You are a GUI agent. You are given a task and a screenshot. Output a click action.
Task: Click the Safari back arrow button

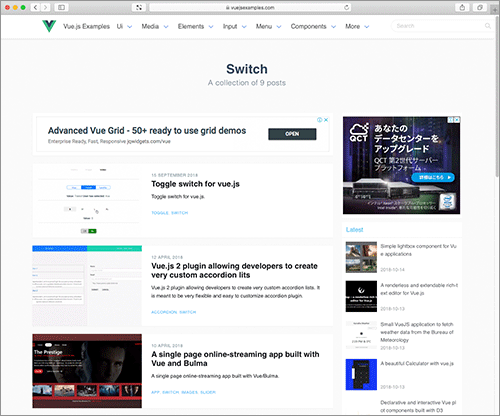pos(35,7)
